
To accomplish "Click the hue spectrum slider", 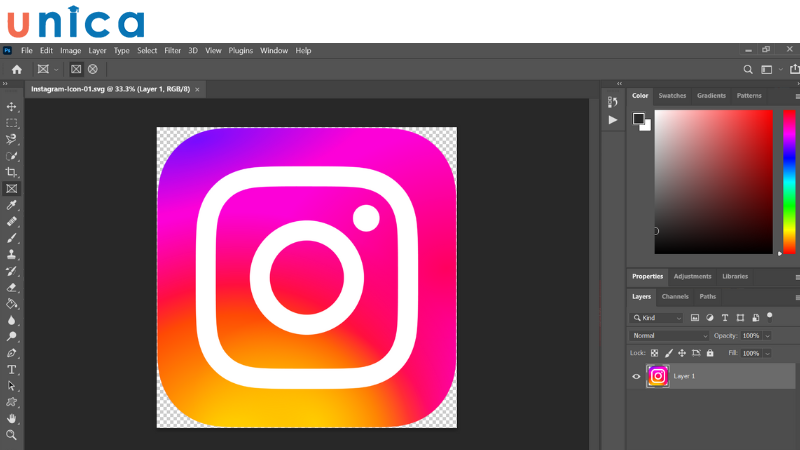I will (789, 182).
